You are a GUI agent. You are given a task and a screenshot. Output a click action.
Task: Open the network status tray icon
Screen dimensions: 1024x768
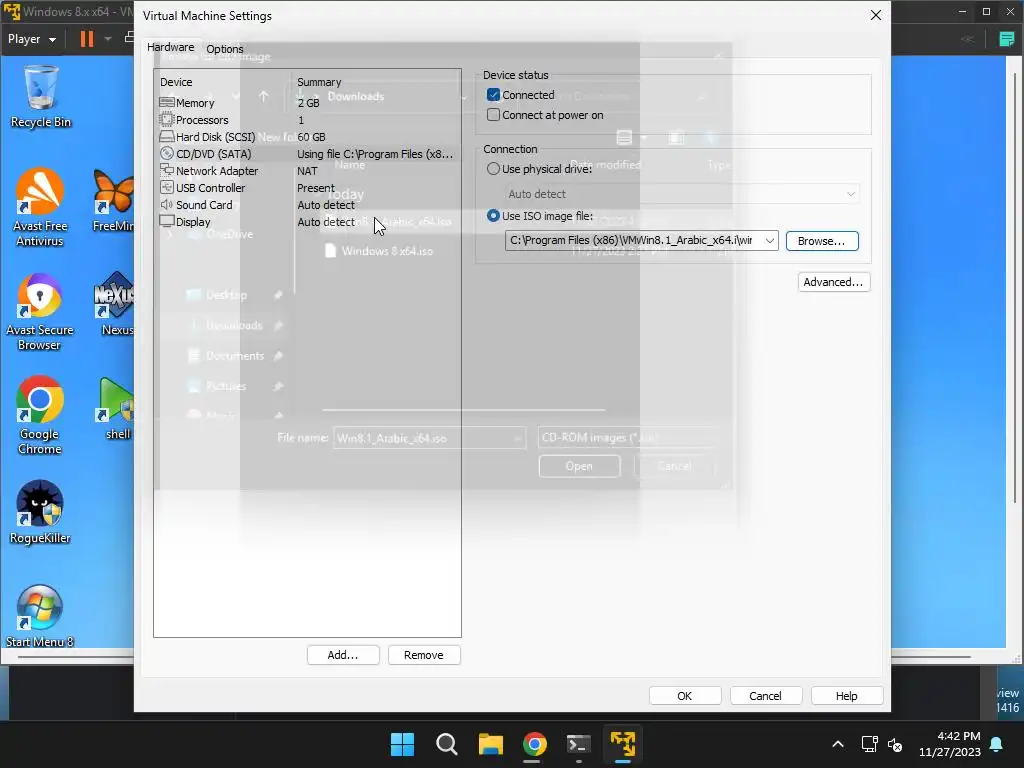point(870,744)
